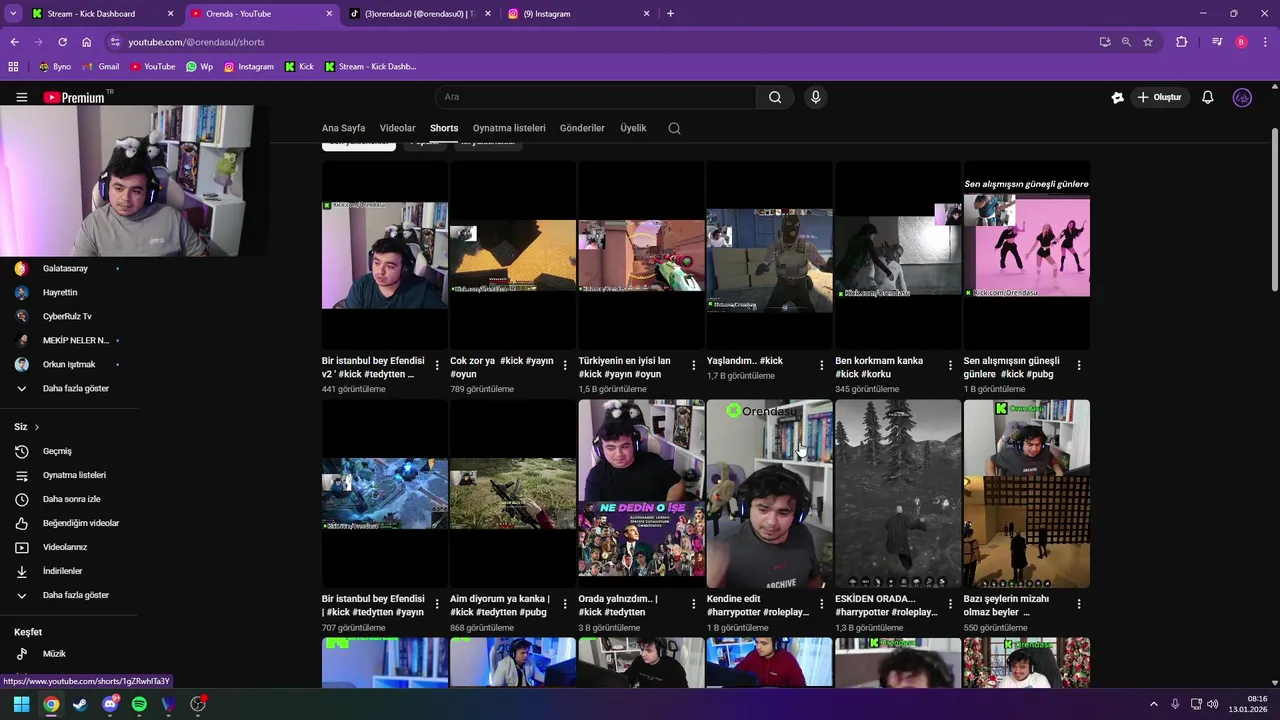1280x720 pixels.
Task: Switch to the Instagram browser tab
Action: point(579,14)
